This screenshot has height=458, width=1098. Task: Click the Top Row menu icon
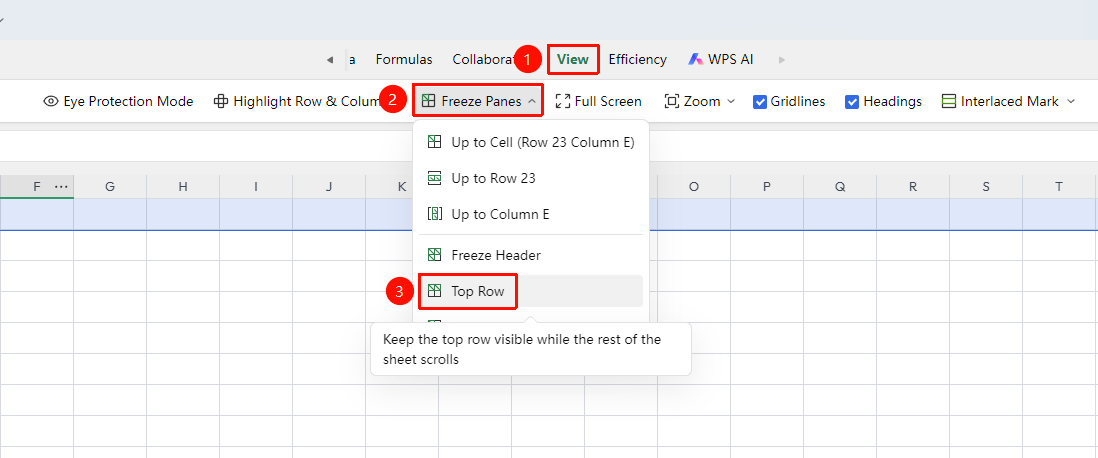click(434, 291)
